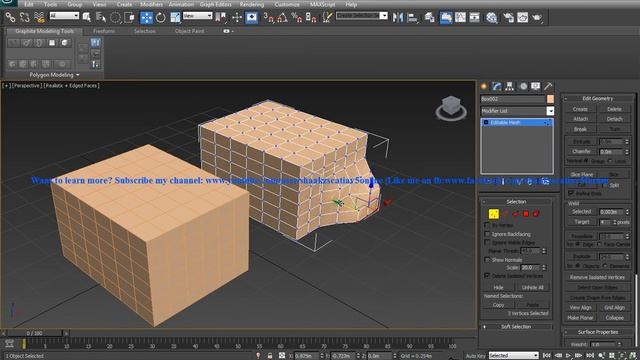This screenshot has width=640, height=360.
Task: Select the Polygon sub-object level icon
Action: point(526,213)
